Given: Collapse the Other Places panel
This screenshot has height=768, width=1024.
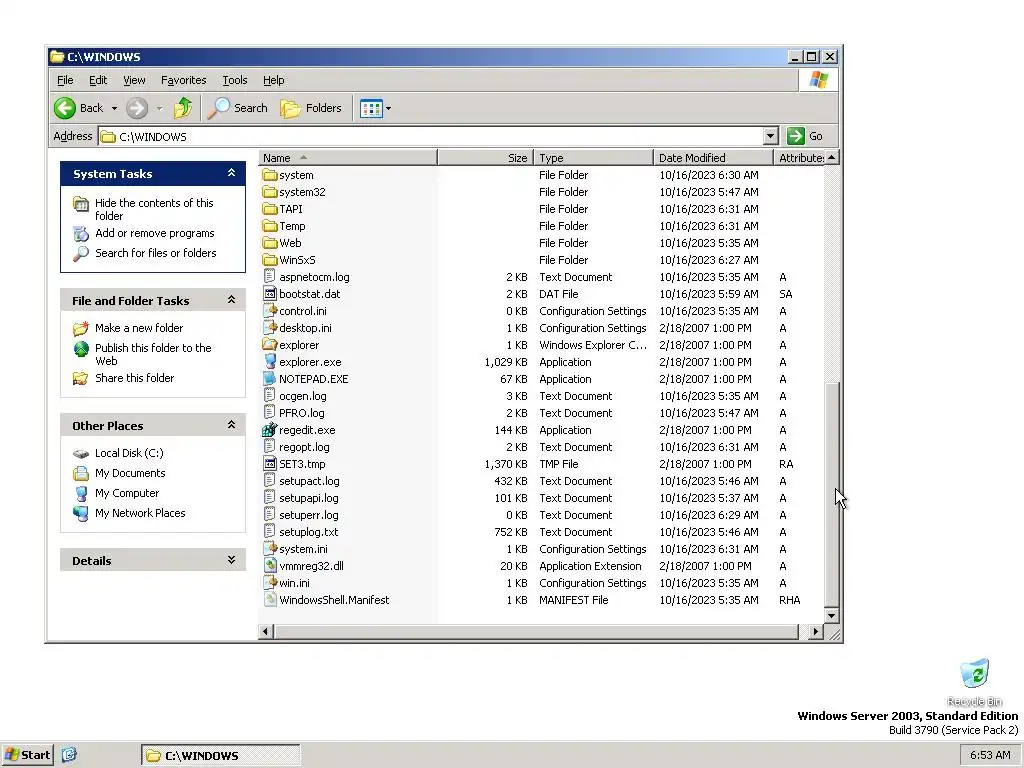Looking at the screenshot, I should pyautogui.click(x=231, y=425).
